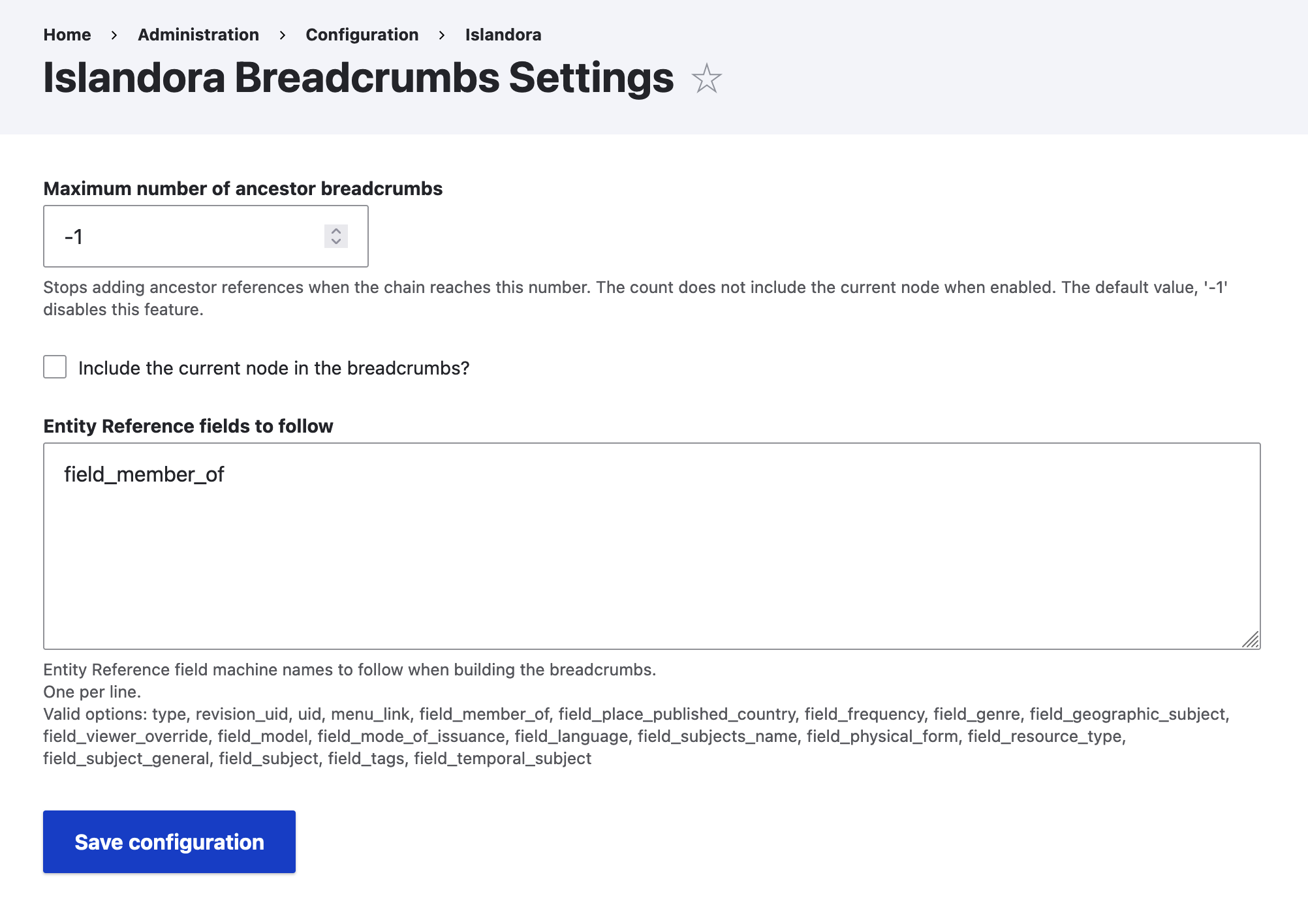Viewport: 1308px width, 924px height.
Task: Open the Islandora breadcrumb link
Action: coord(503,35)
